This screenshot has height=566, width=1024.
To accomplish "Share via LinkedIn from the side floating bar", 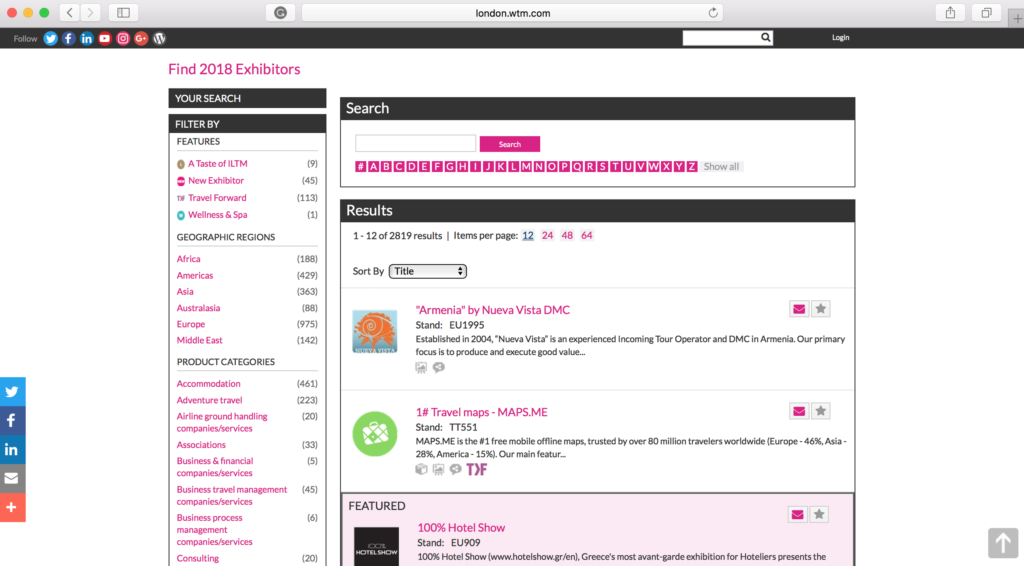I will (12, 450).
